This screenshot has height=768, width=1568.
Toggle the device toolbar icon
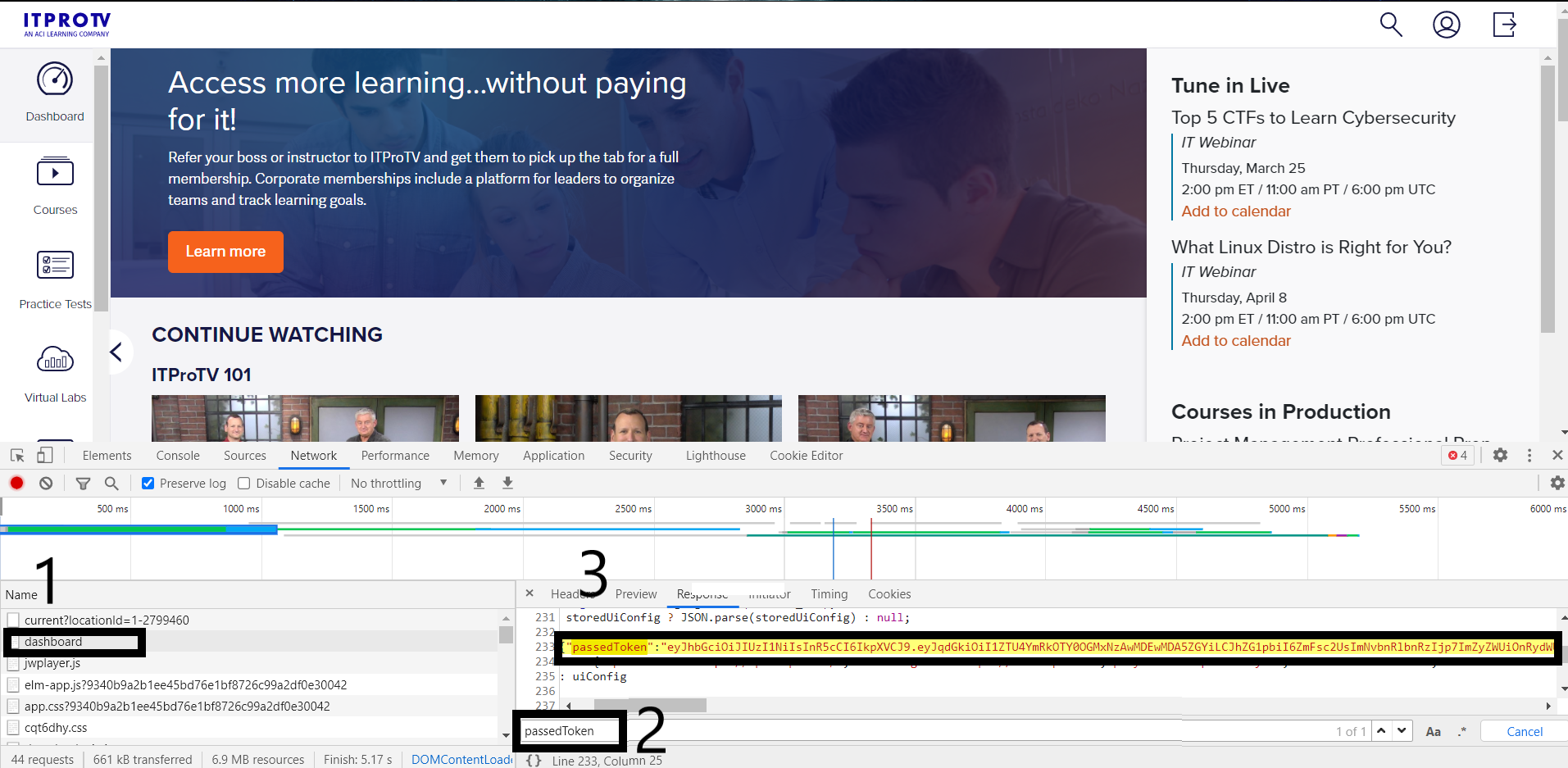[44, 456]
